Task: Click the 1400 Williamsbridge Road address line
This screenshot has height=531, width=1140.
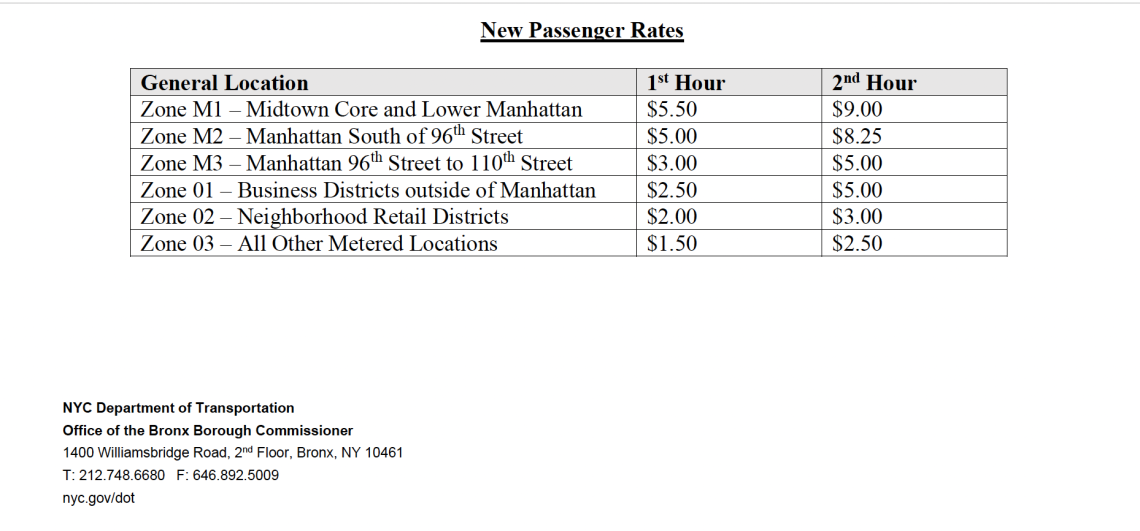Action: (233, 452)
